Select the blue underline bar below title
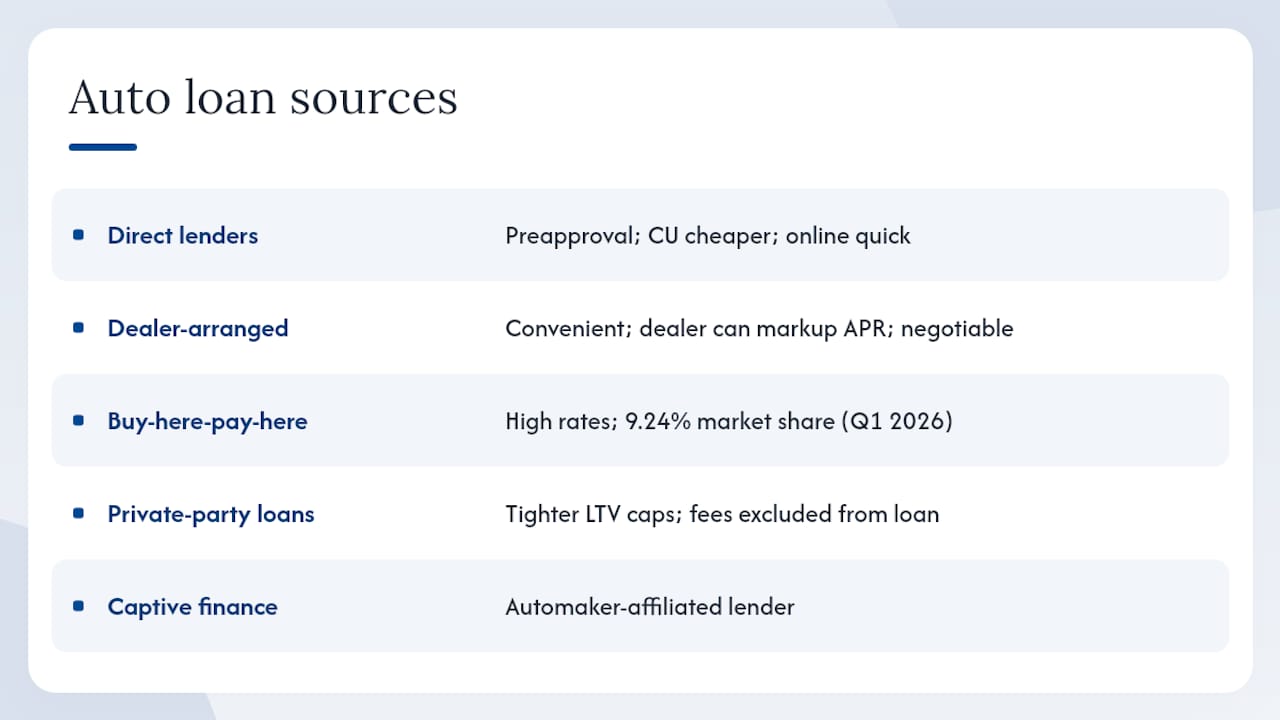The image size is (1280, 720). 102,147
